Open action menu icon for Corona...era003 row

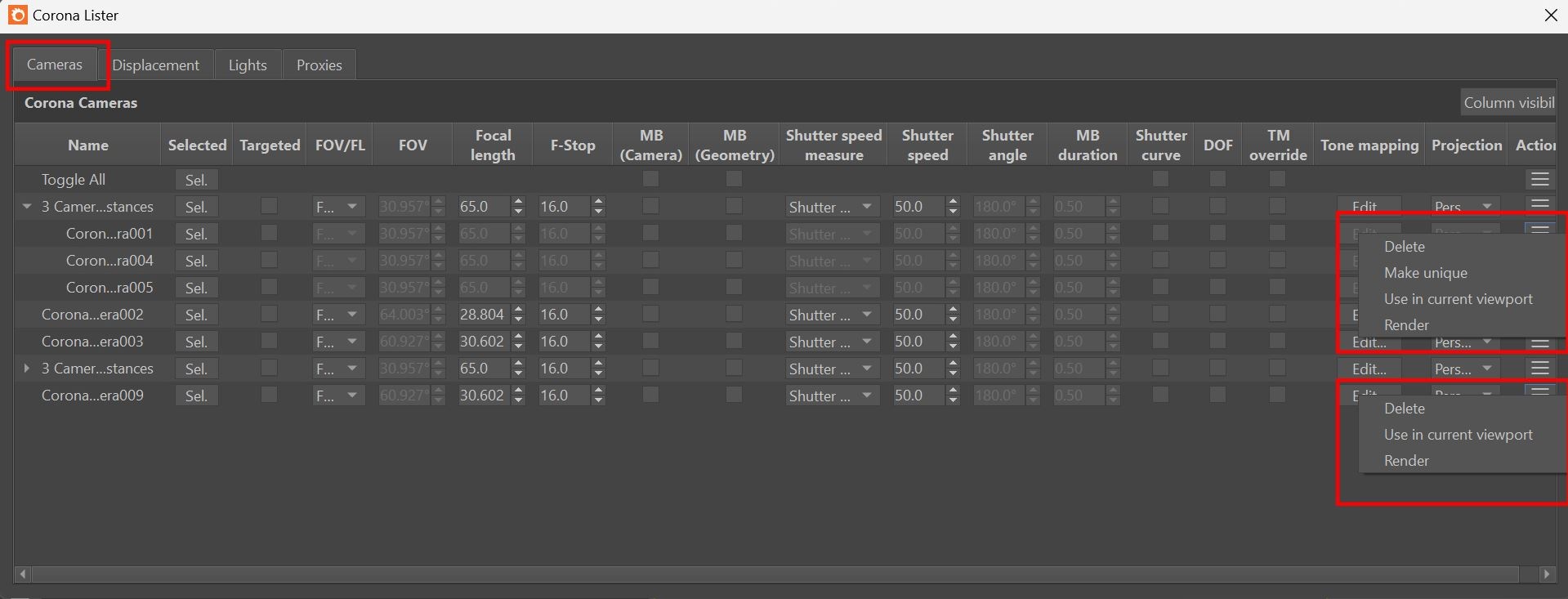pos(1539,343)
